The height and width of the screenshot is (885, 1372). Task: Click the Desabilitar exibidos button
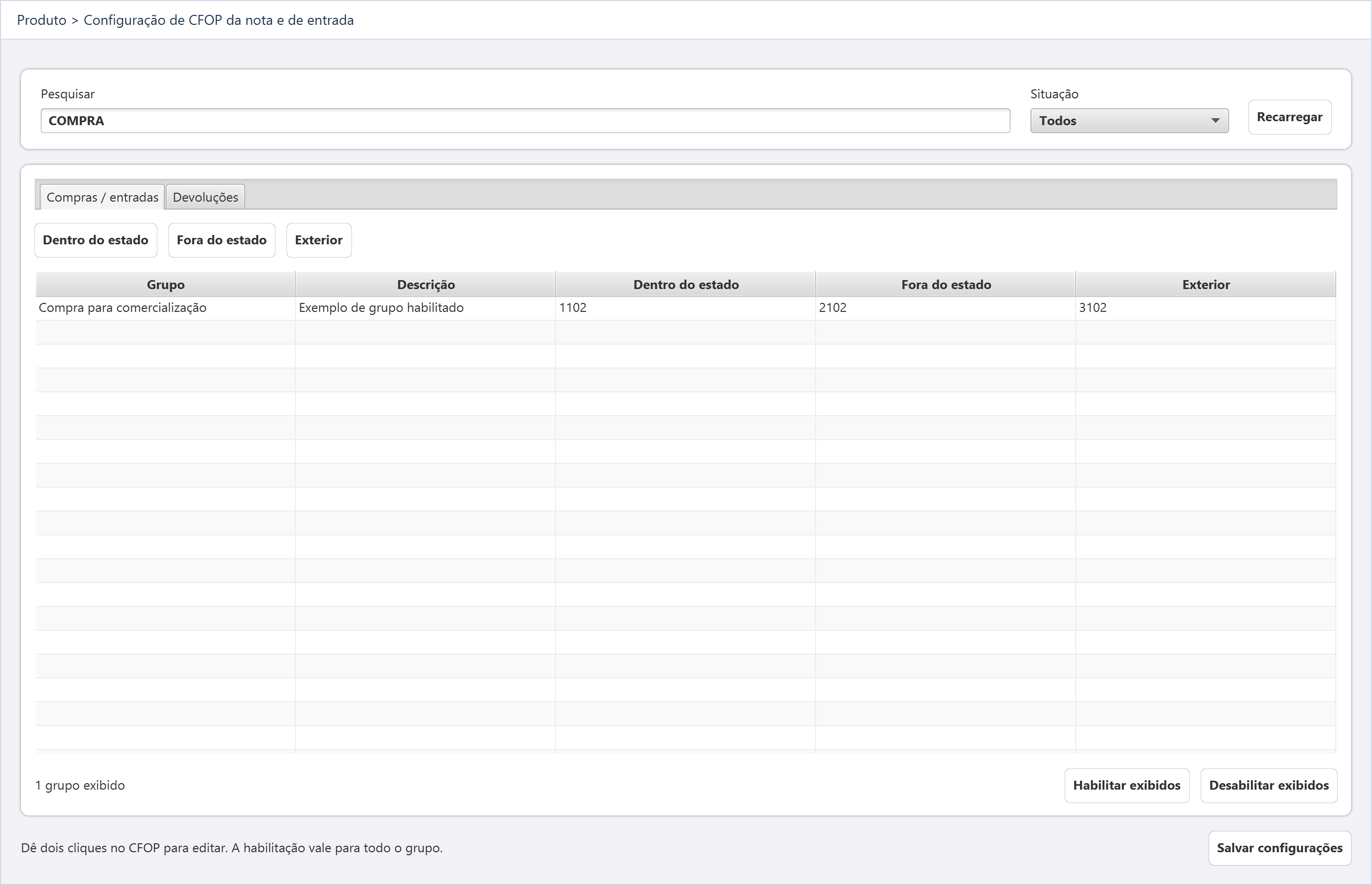1269,786
